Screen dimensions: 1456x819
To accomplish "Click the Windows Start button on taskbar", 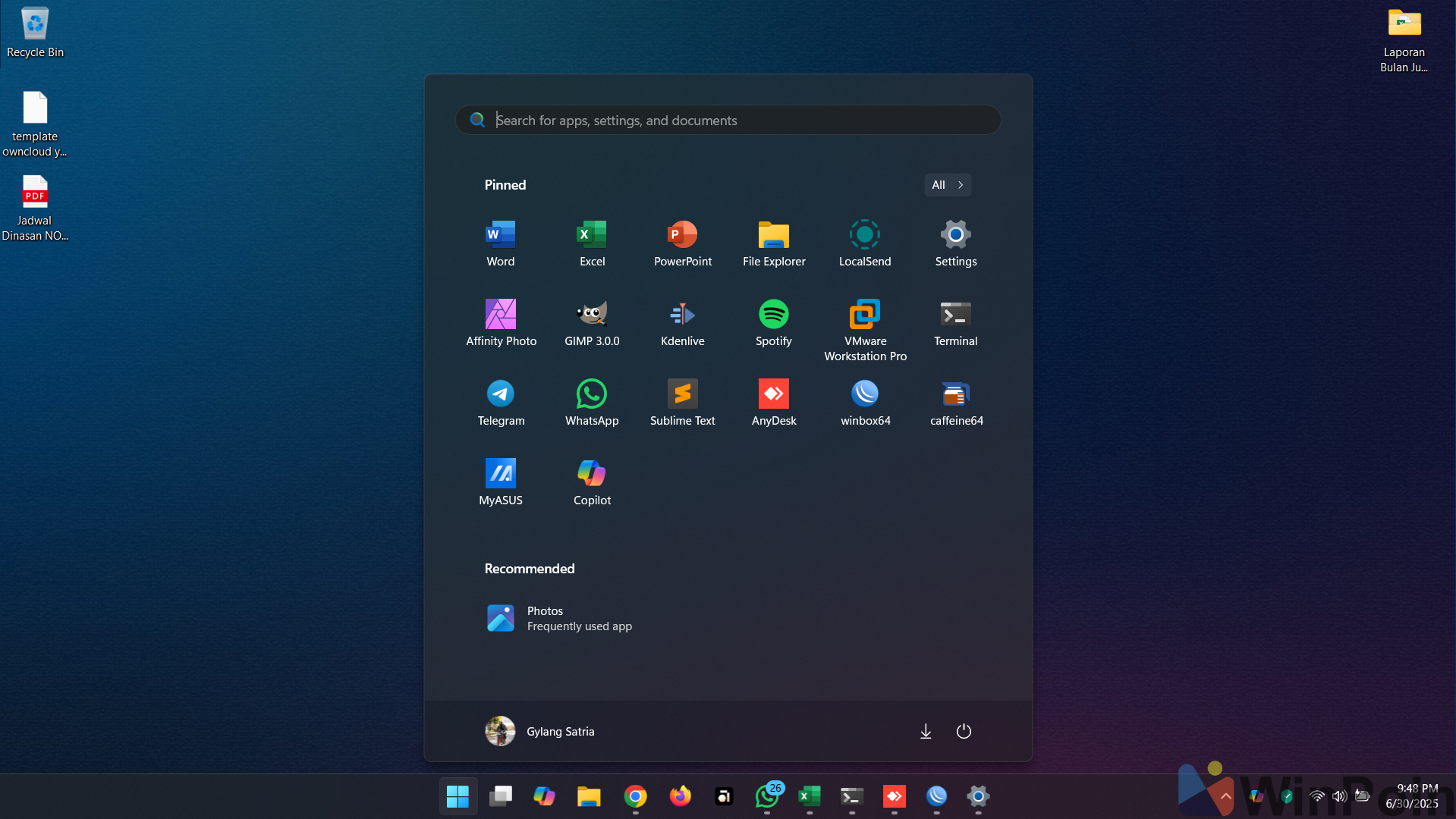I will coord(458,796).
